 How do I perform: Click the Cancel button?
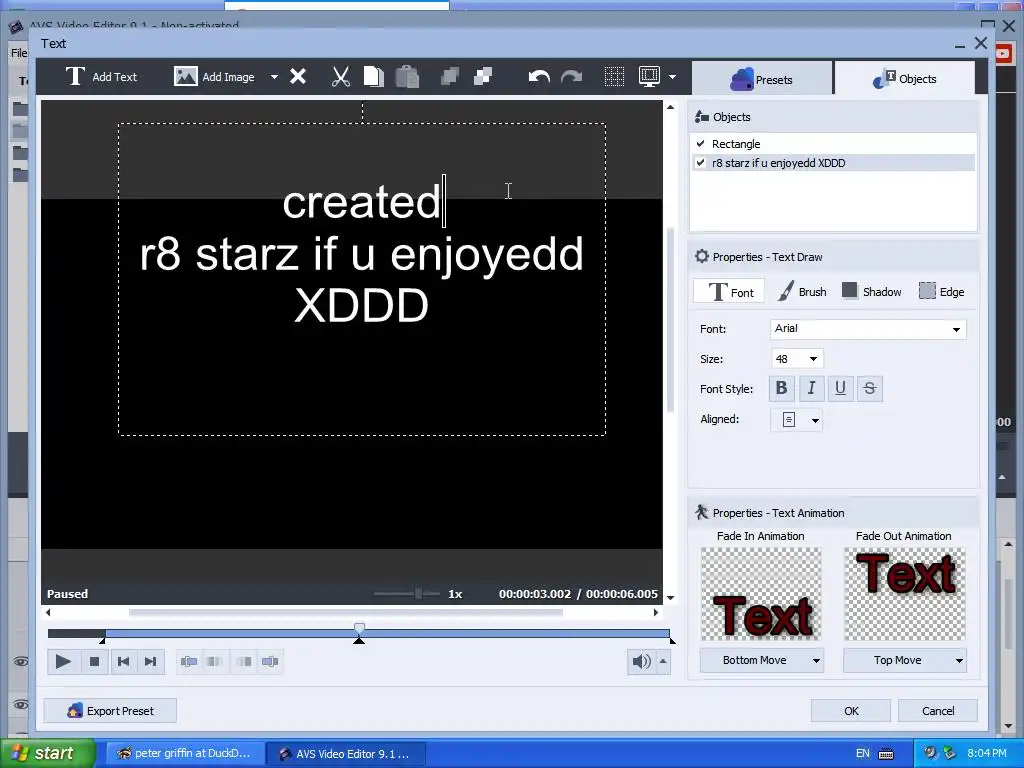(x=938, y=711)
